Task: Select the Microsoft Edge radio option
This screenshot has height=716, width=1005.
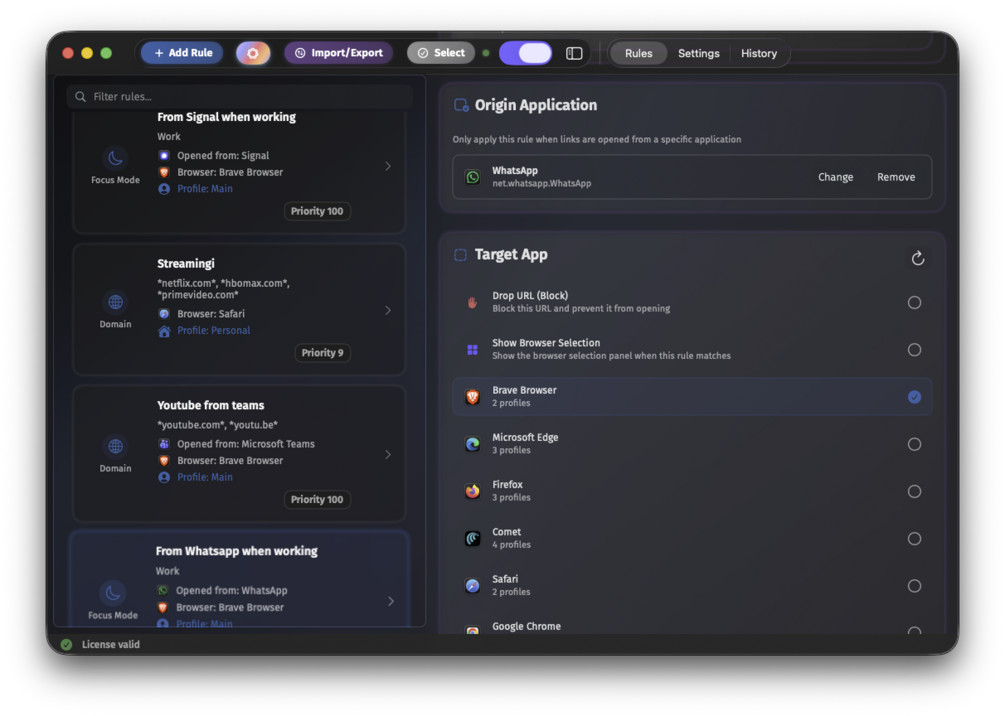Action: coord(914,444)
